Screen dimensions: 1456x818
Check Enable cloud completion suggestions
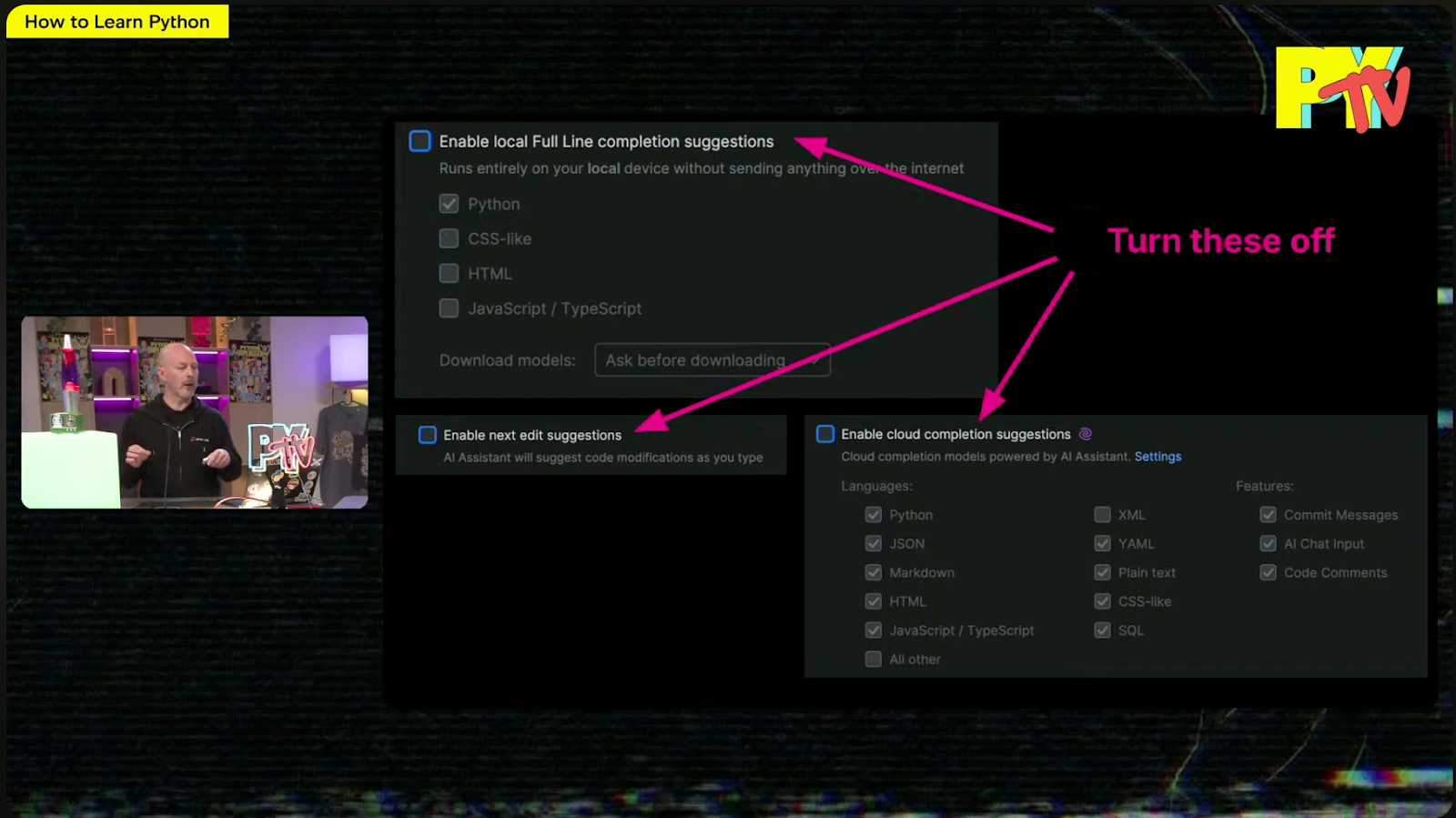click(x=825, y=434)
